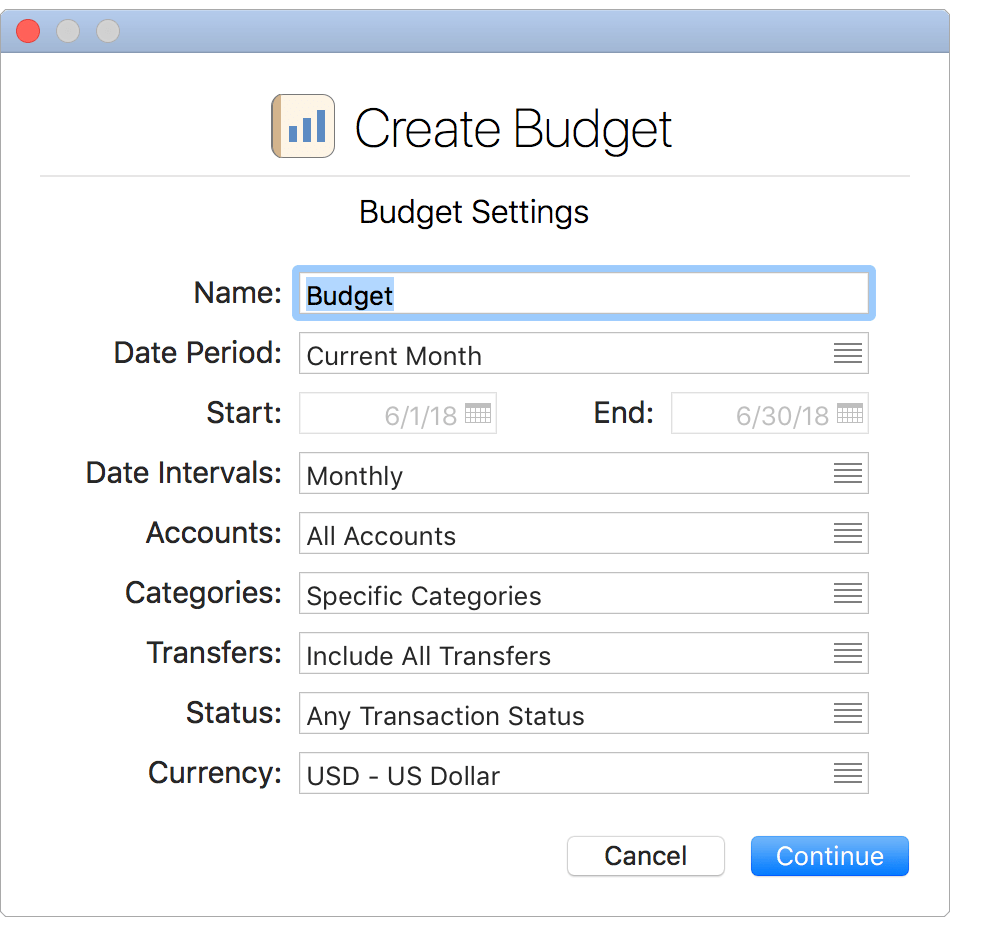Open the Status dropdown showing Any Transaction Status

coord(584,713)
